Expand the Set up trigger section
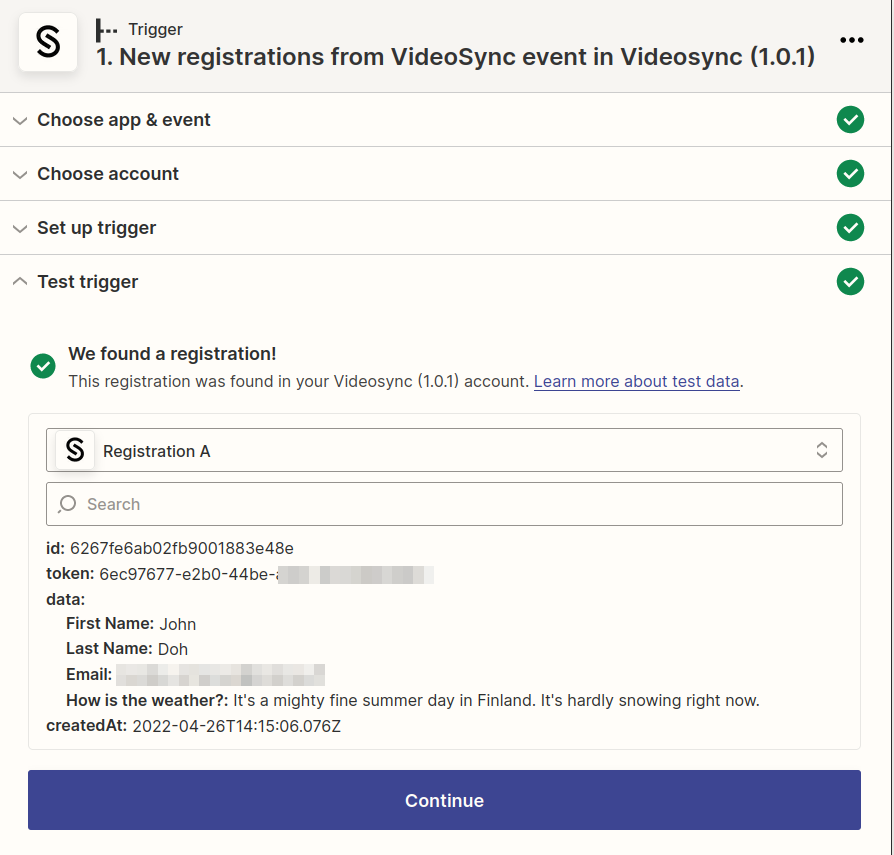 click(x=97, y=228)
